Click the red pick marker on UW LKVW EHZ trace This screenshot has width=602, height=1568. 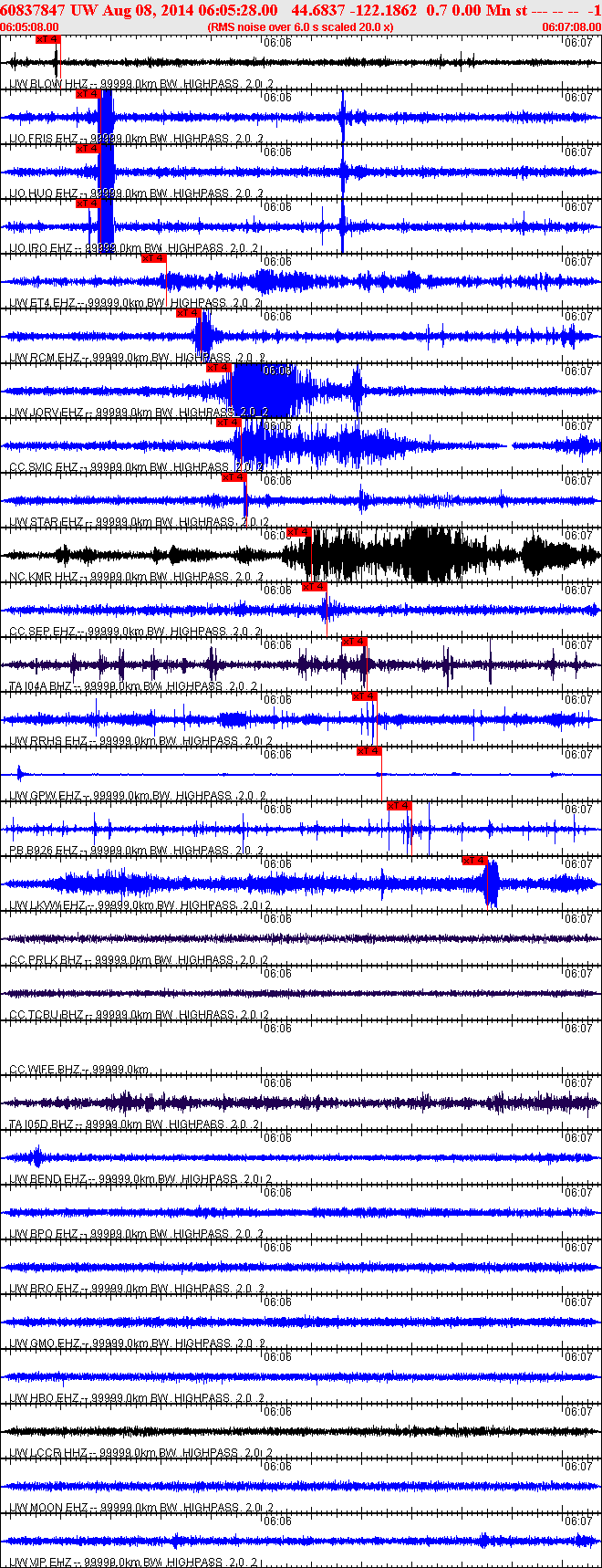pyautogui.click(x=475, y=861)
